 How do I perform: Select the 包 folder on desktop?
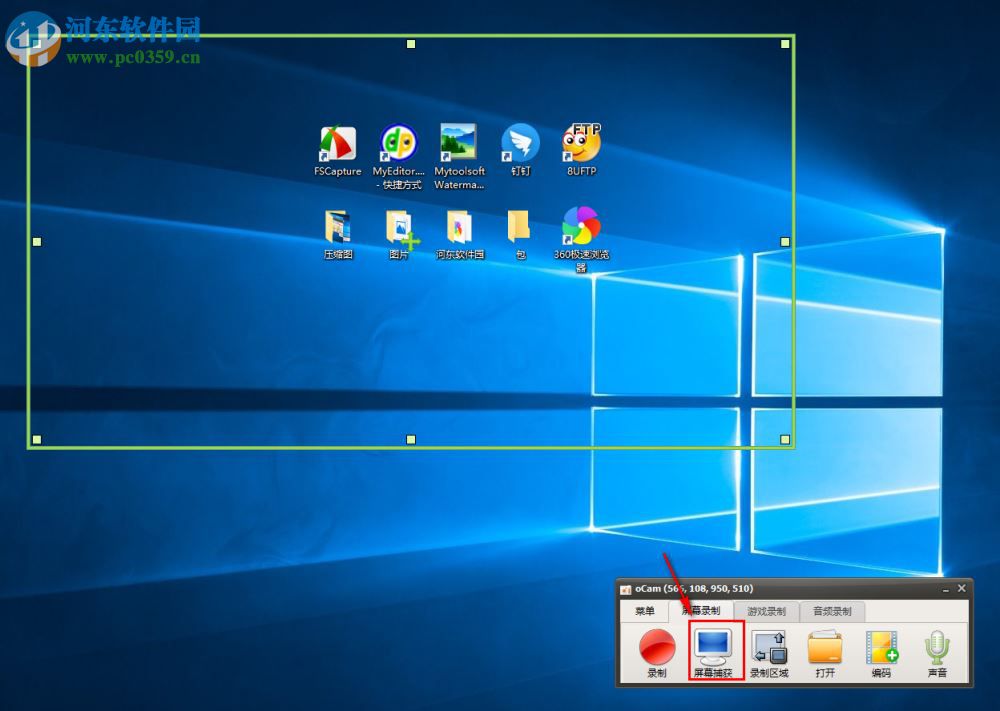coord(520,235)
